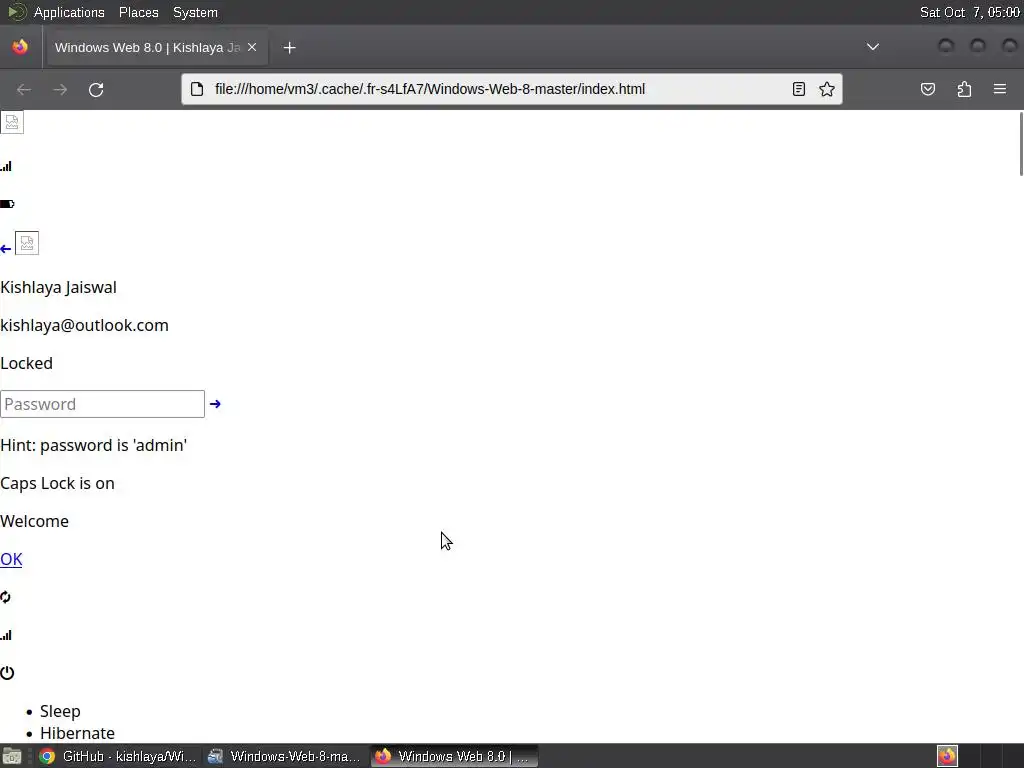Click the page vertical scrollbar thumb
This screenshot has width=1024, height=768.
[x=1021, y=144]
